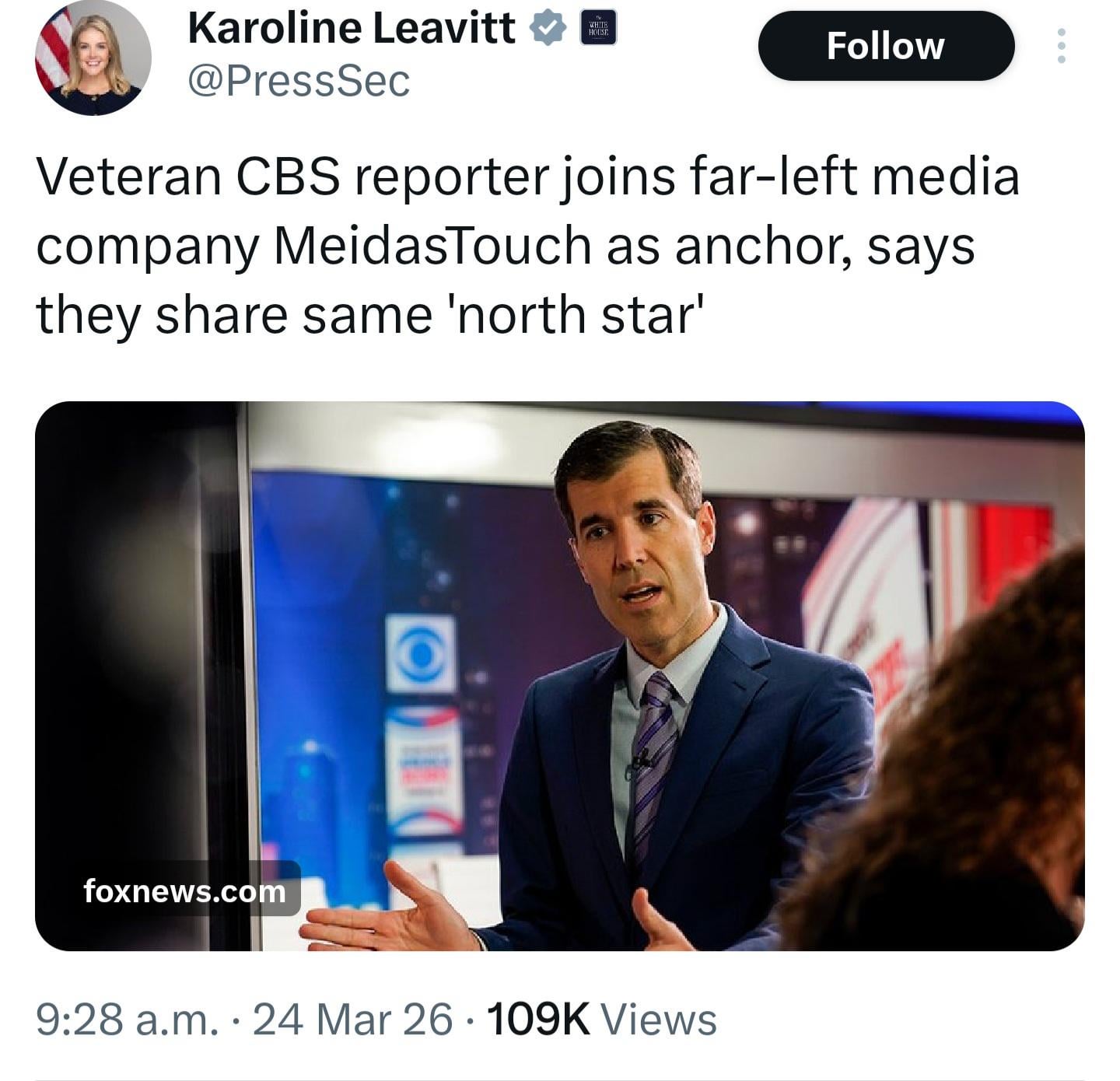Screen dimensions: 1120x1081
Task: Click the word MeidasTouch in the tweet
Action: coord(432,246)
